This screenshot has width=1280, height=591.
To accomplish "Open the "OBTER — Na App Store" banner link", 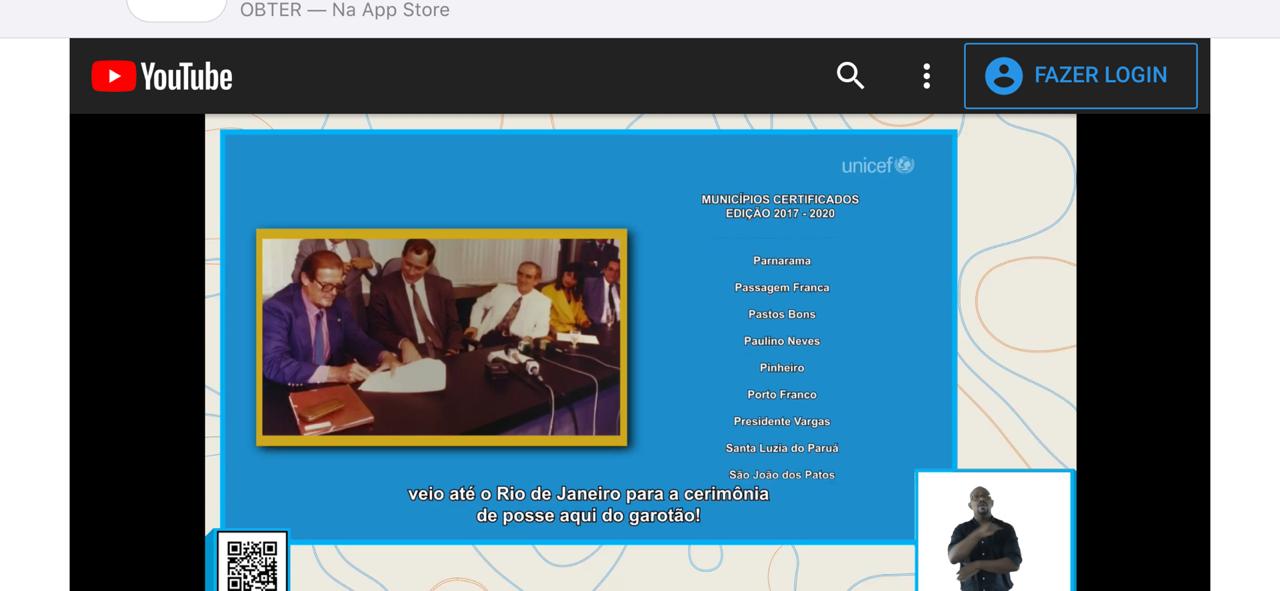I will 345,10.
